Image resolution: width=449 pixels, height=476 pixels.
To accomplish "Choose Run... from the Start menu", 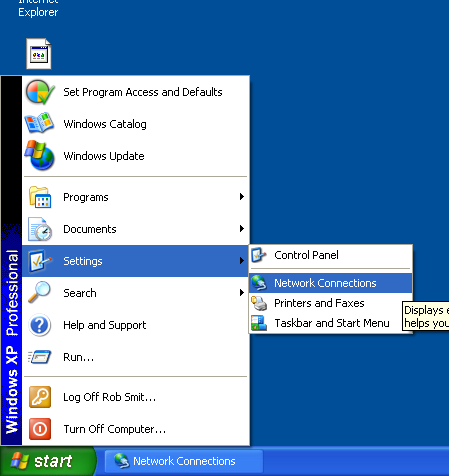I will [x=136, y=357].
